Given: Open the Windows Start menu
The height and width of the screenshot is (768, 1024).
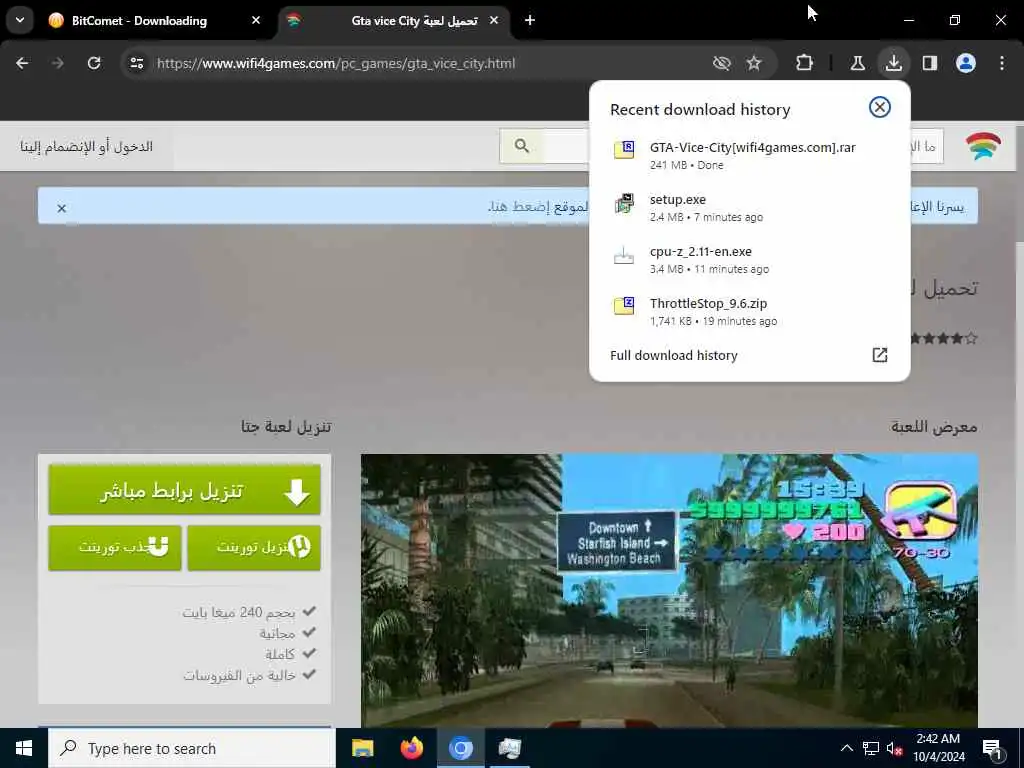Looking at the screenshot, I should tap(24, 748).
